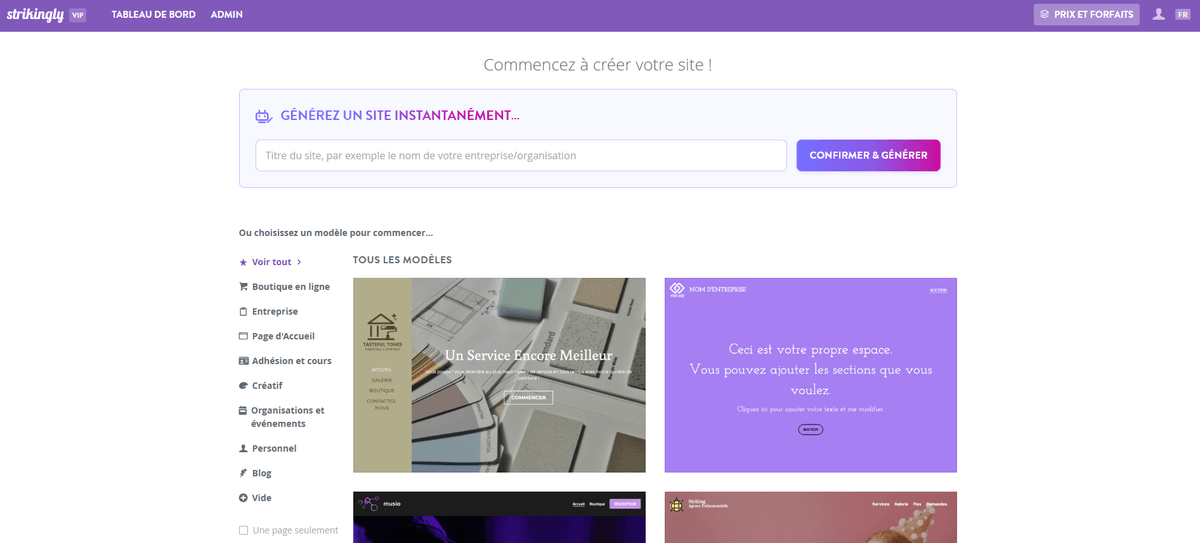Image resolution: width=1200 pixels, height=543 pixels.
Task: Choose the Striking sport template thumbnail
Action: pos(811,517)
